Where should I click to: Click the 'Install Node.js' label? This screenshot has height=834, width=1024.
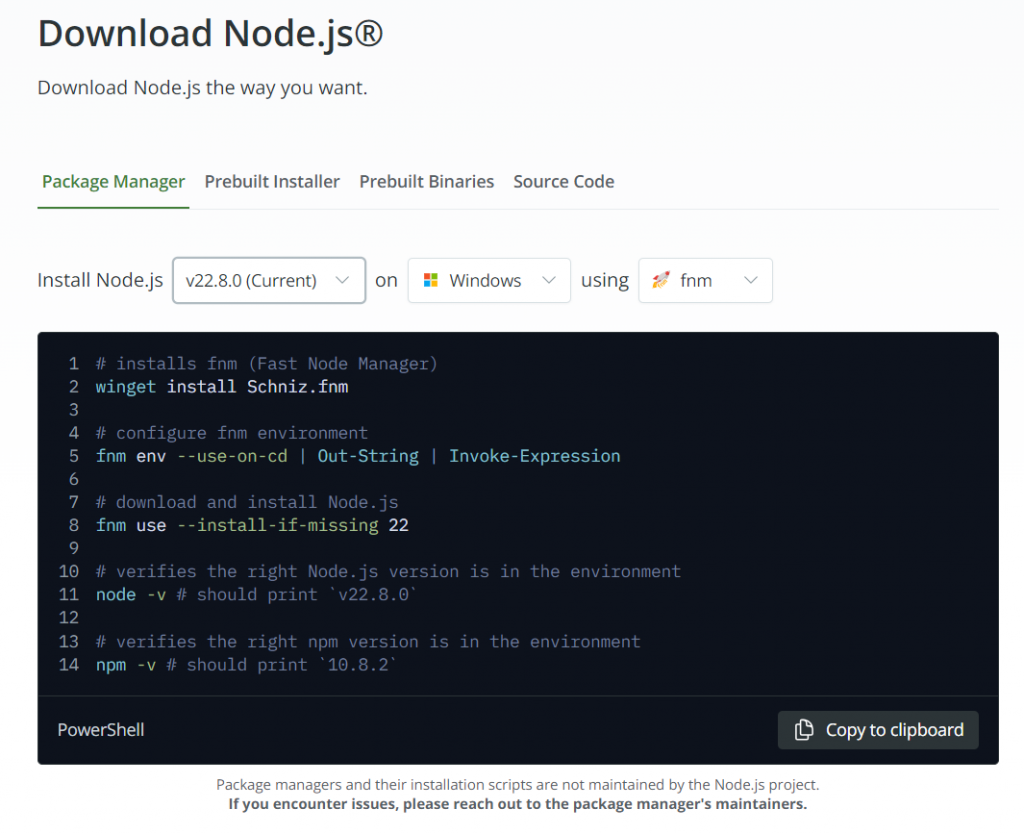tap(100, 280)
